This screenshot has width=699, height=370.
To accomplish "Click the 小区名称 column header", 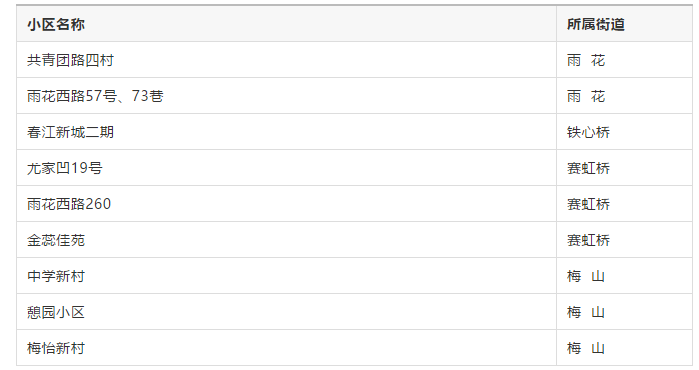I will pyautogui.click(x=286, y=24).
